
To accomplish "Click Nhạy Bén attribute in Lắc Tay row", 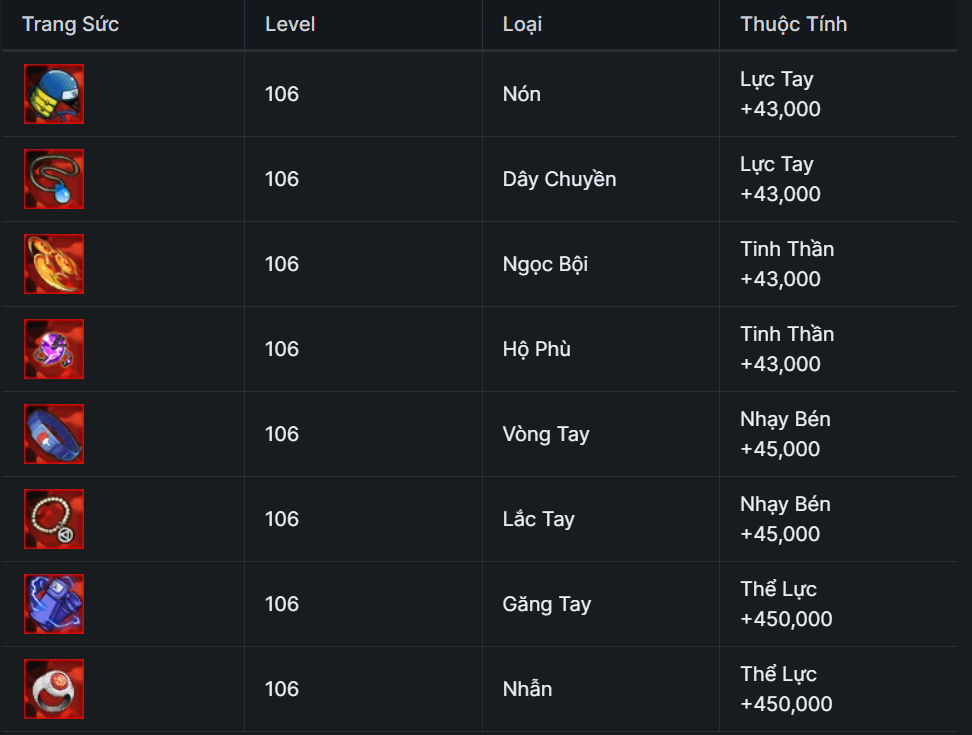I will pos(785,504).
